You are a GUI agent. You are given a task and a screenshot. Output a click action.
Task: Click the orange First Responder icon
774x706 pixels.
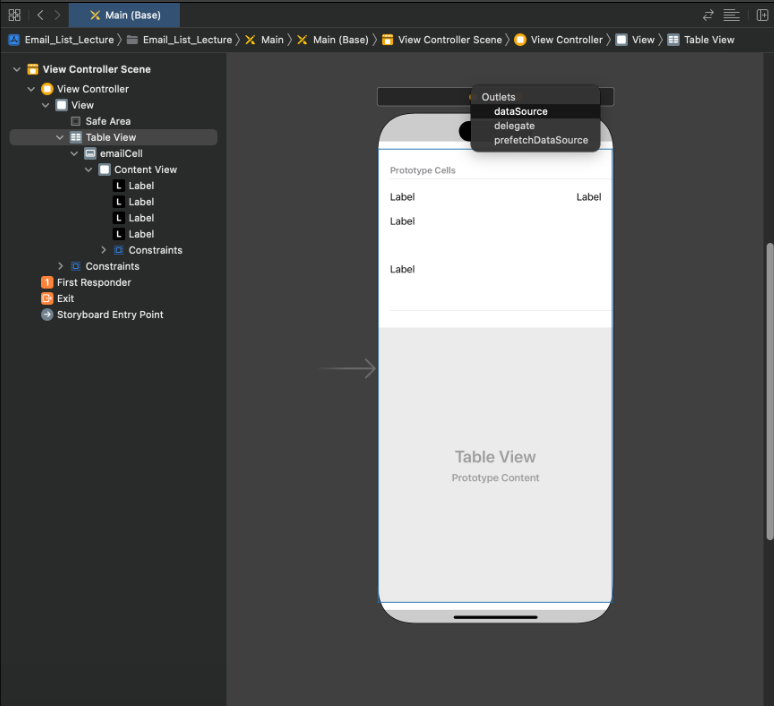47,282
